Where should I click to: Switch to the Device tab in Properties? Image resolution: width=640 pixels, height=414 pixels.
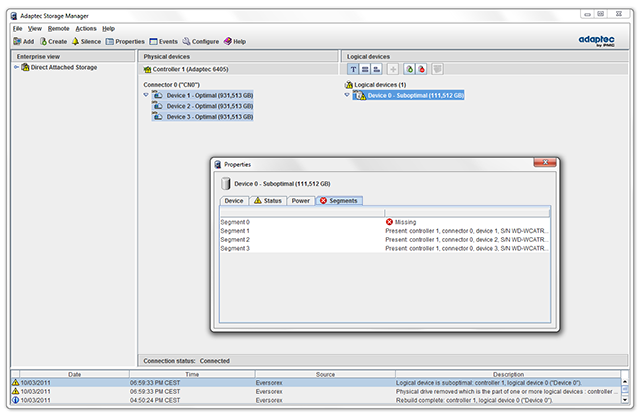click(x=234, y=201)
